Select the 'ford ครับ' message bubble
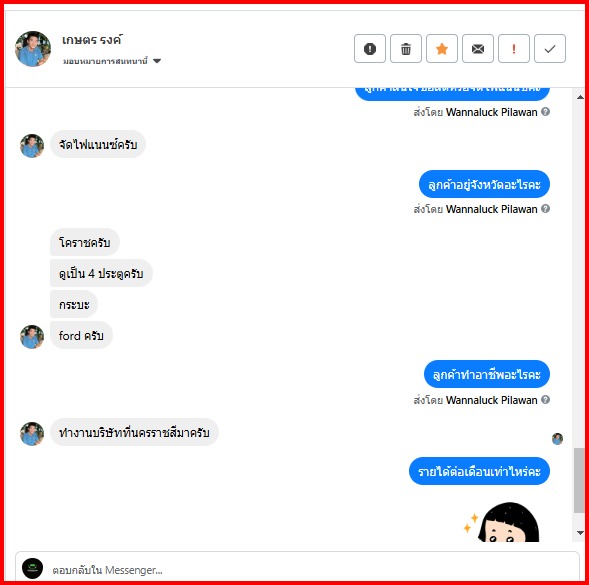Image resolution: width=589 pixels, height=585 pixels. click(81, 336)
